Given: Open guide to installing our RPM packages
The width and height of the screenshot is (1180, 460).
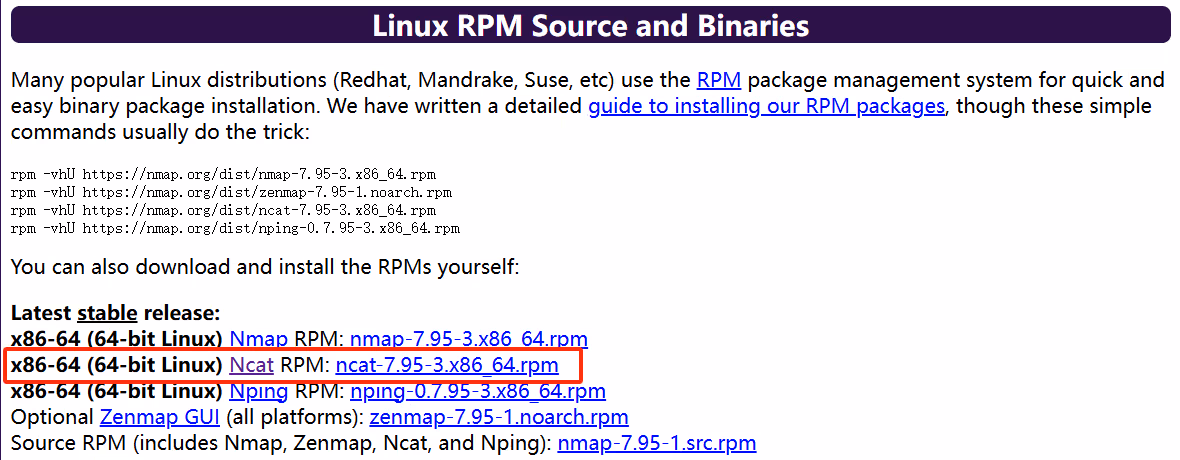Looking at the screenshot, I should click(x=766, y=106).
